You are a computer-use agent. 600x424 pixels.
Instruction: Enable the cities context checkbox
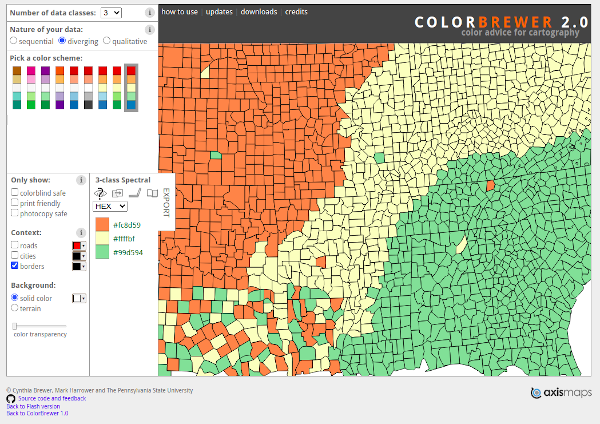click(x=15, y=255)
